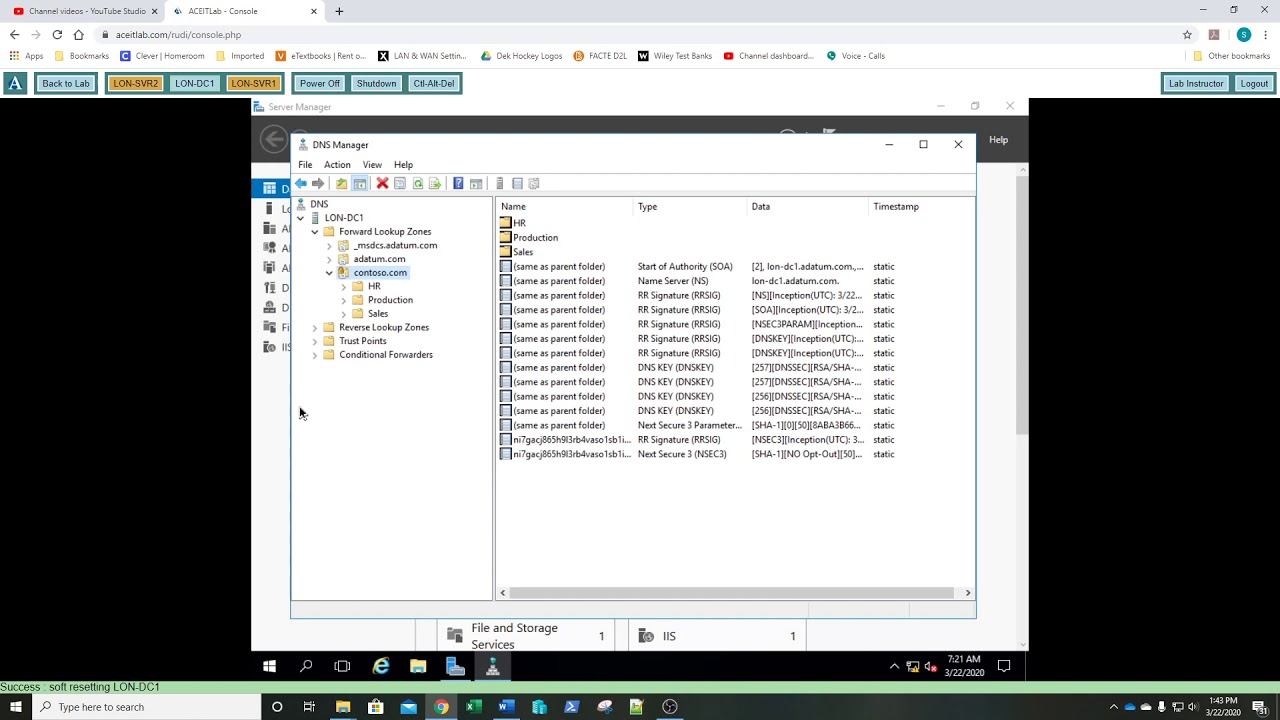Click the horizontal scrollbar's right arrow
The height and width of the screenshot is (720, 1280).
pyautogui.click(x=967, y=593)
